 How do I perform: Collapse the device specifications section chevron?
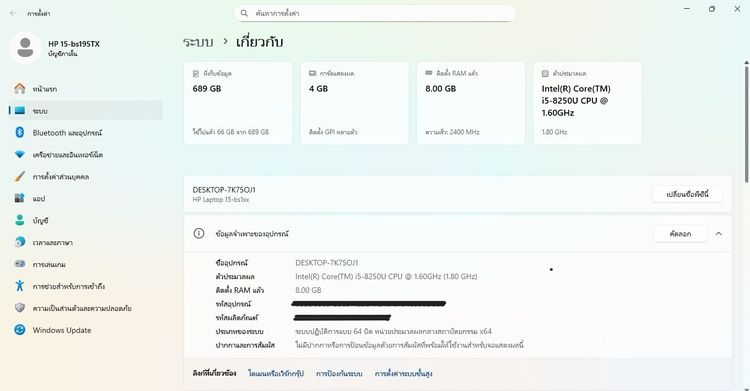718,234
